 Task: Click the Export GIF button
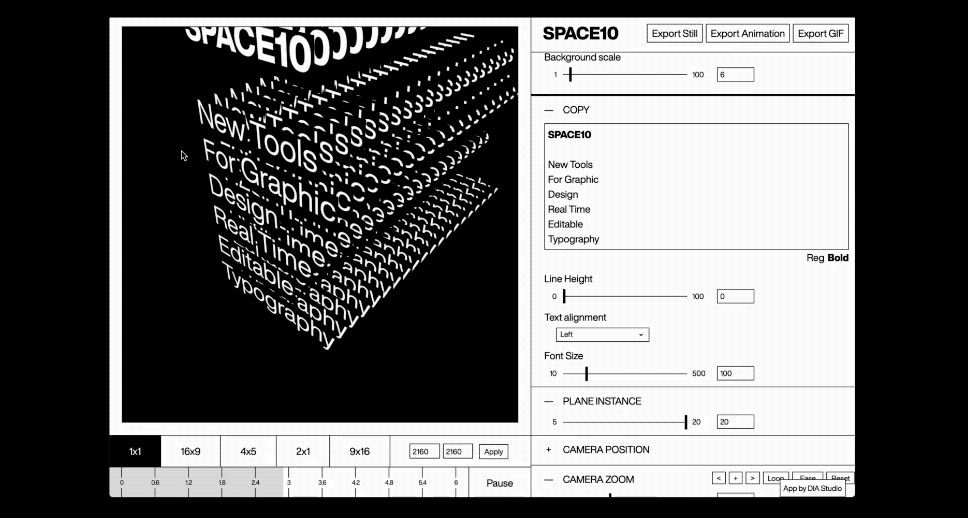point(820,33)
